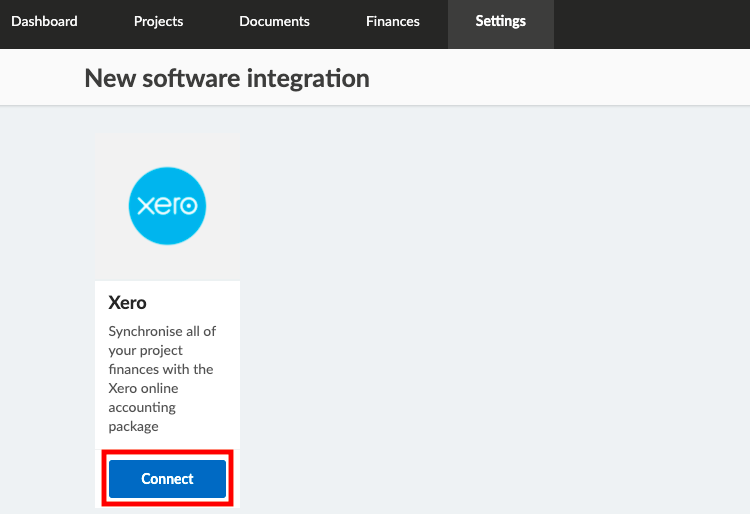The width and height of the screenshot is (750, 514).
Task: Open the Dashboard navigation tab
Action: click(x=44, y=22)
